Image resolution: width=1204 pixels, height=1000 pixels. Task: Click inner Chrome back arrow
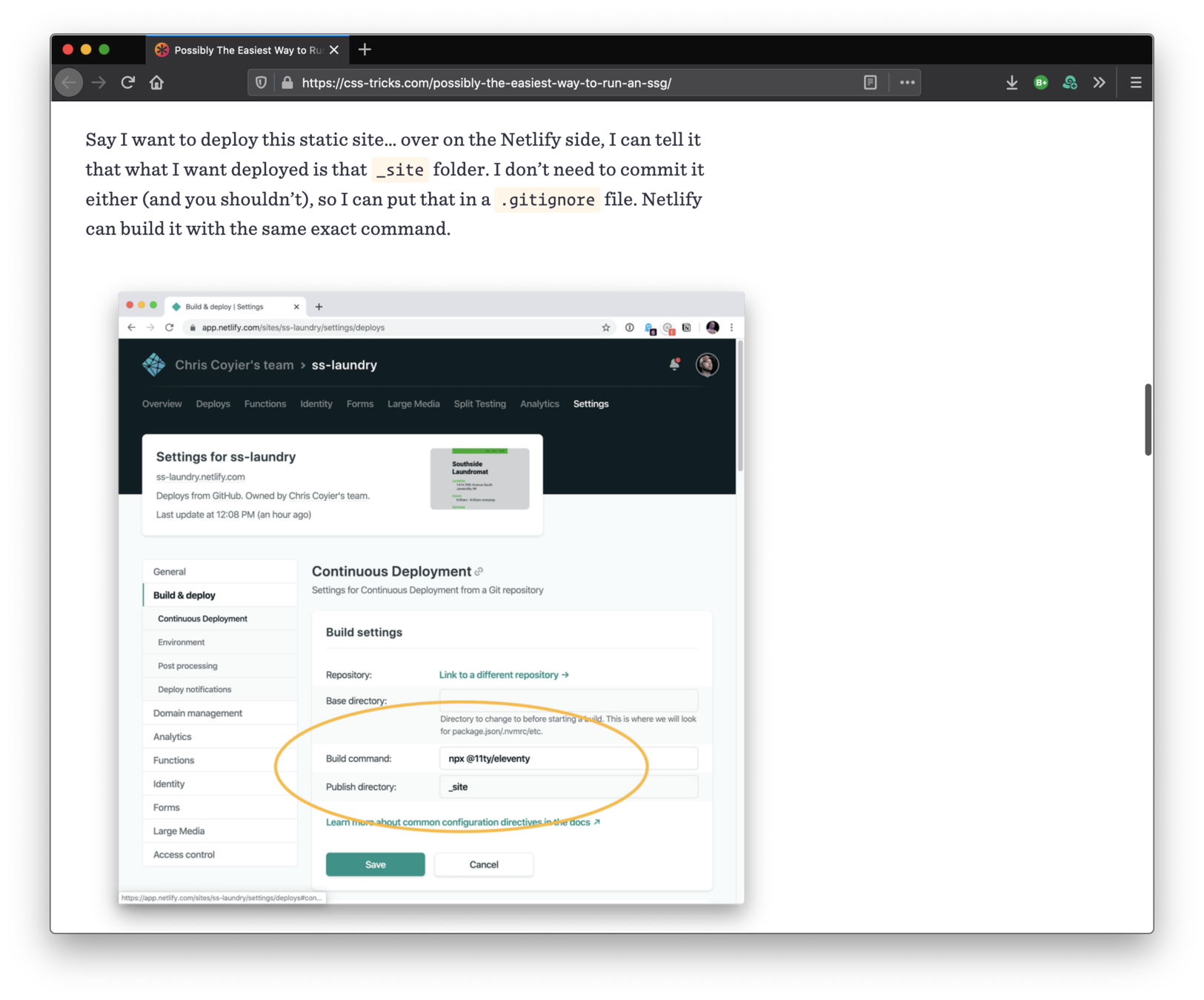(x=131, y=327)
